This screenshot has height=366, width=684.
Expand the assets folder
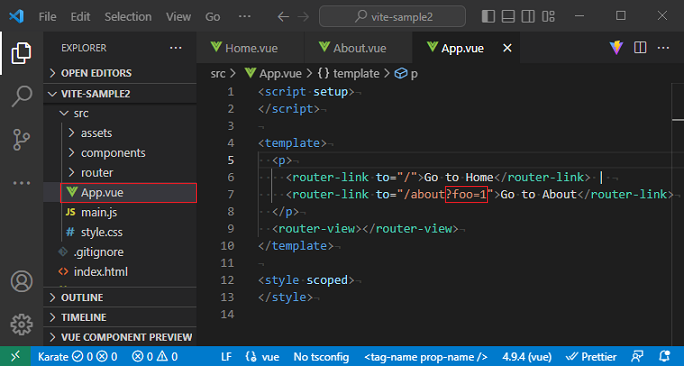120,133
